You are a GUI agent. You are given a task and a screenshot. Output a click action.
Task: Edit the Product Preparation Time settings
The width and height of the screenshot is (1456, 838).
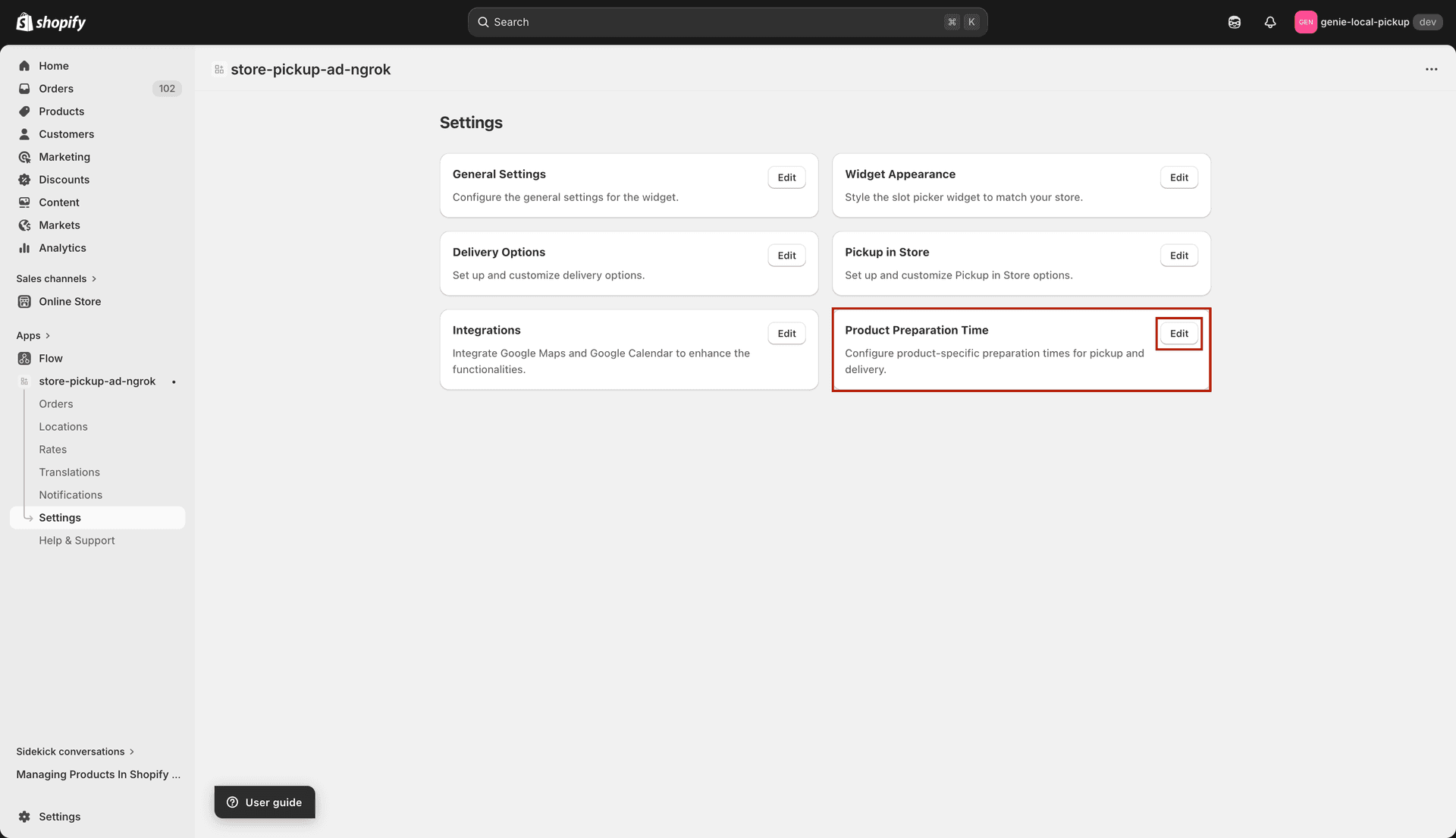click(x=1178, y=333)
